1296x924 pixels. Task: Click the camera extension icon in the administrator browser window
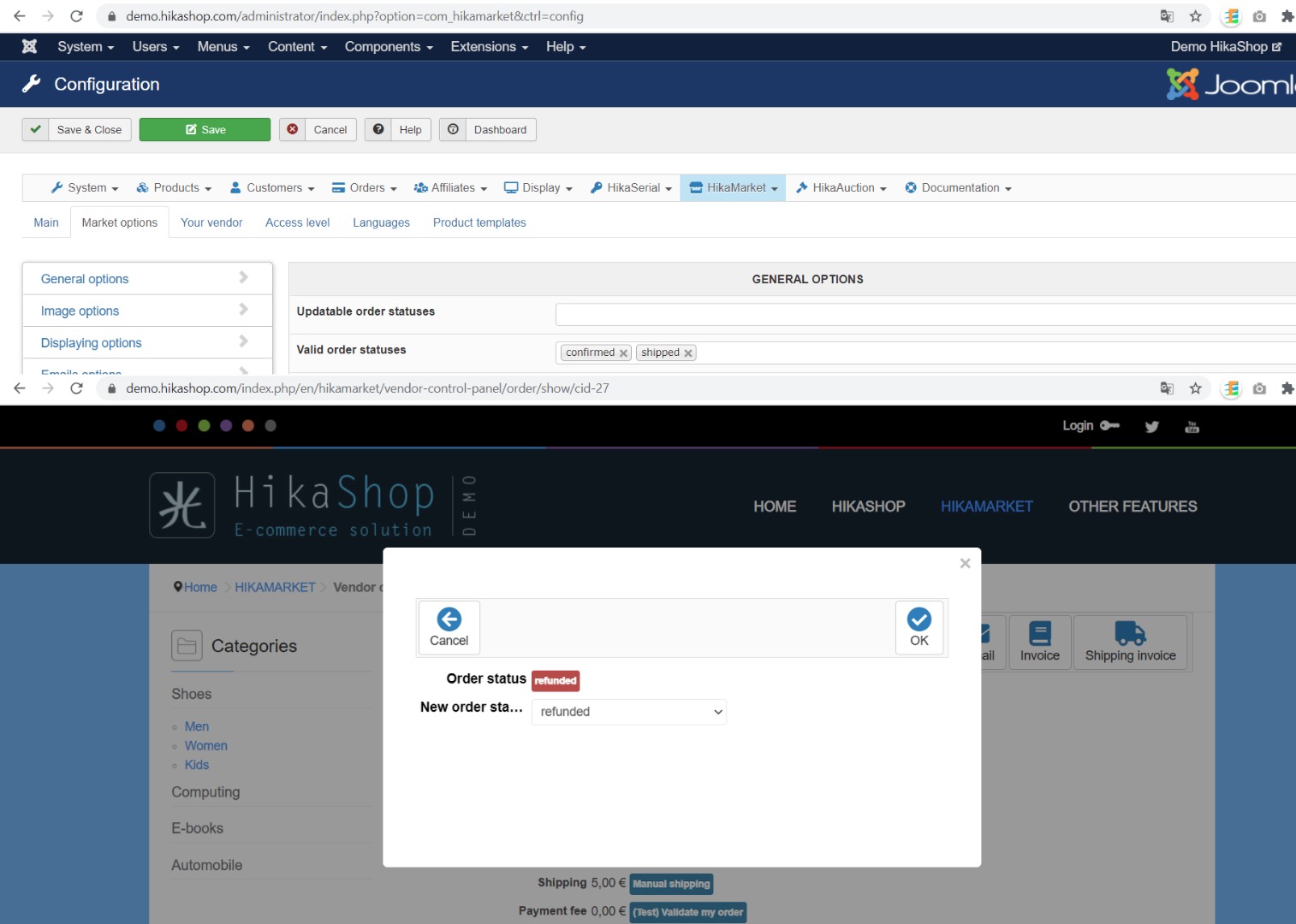pos(1259,16)
